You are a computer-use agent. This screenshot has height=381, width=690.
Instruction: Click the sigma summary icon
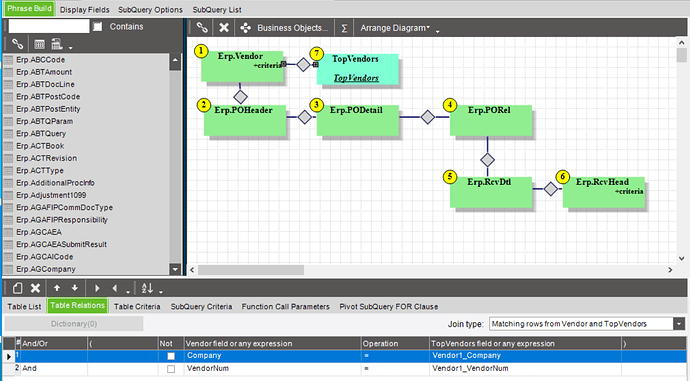coord(344,28)
